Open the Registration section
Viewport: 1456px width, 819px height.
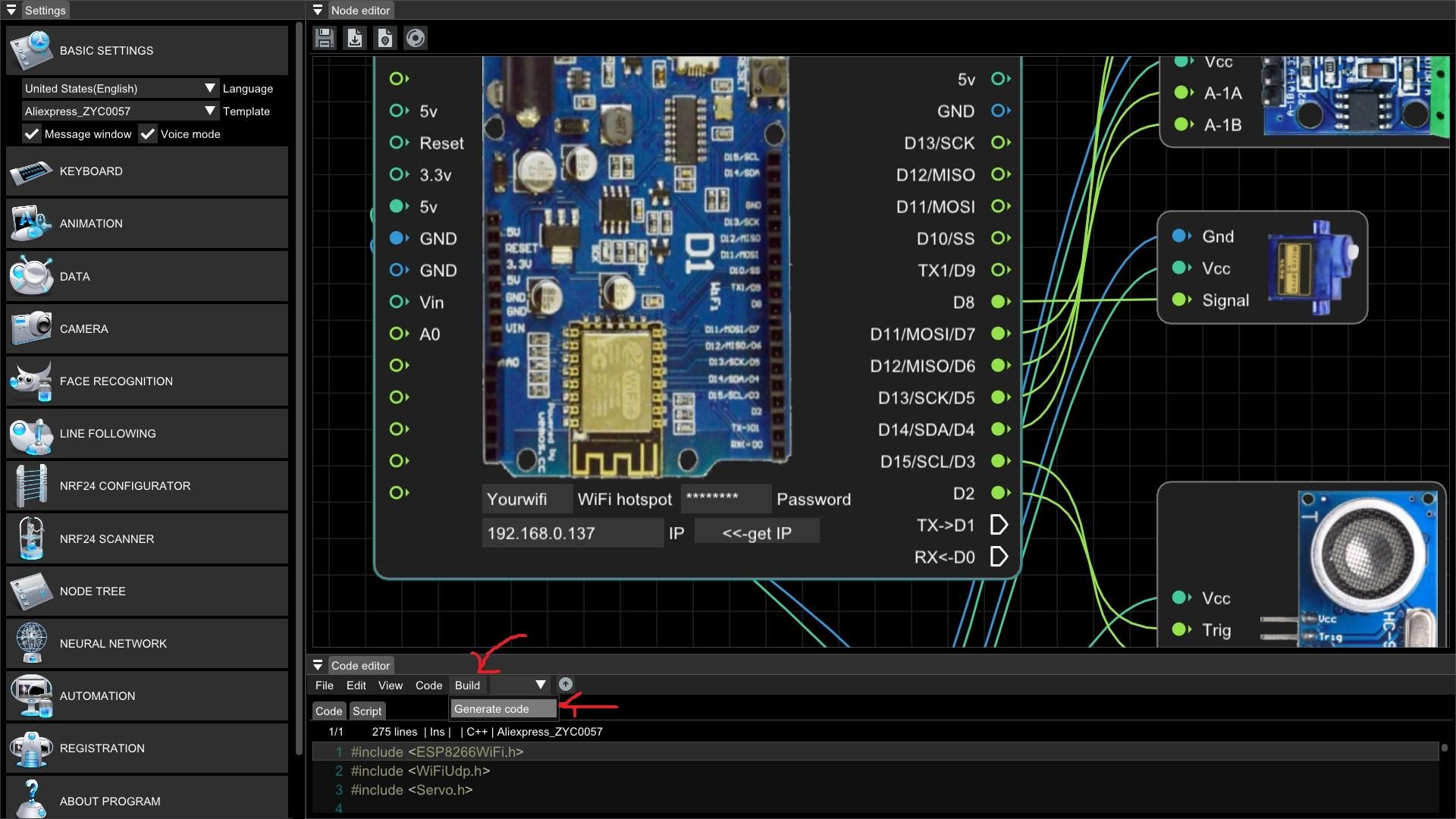(147, 748)
